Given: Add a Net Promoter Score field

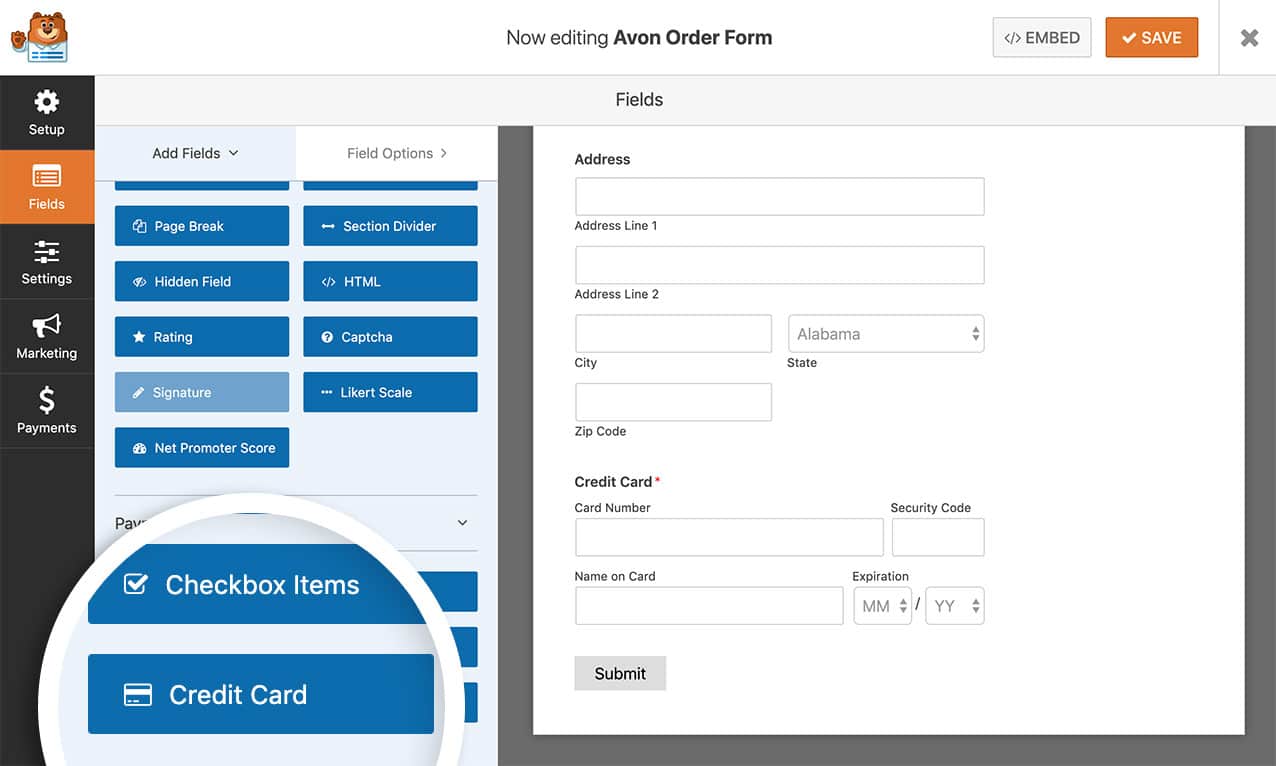Looking at the screenshot, I should [x=202, y=448].
